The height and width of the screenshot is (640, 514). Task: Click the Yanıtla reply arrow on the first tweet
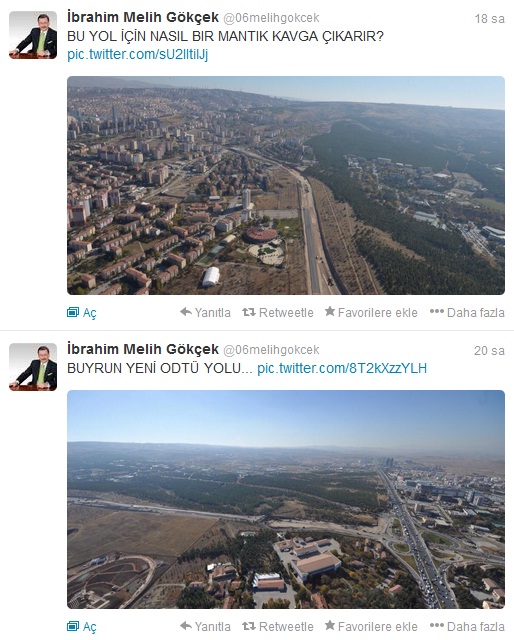(x=186, y=312)
